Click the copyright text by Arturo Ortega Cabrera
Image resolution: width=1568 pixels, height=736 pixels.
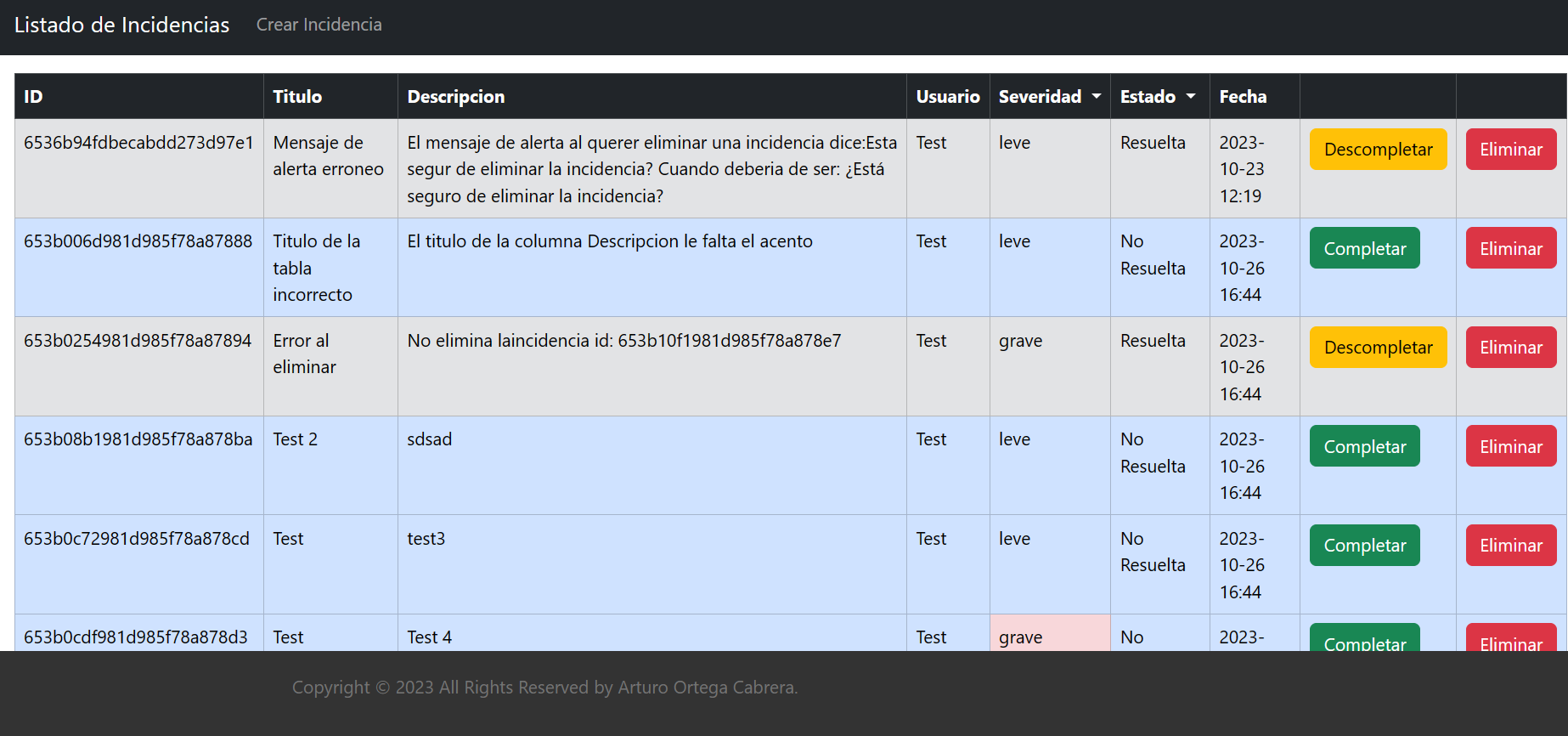point(544,688)
